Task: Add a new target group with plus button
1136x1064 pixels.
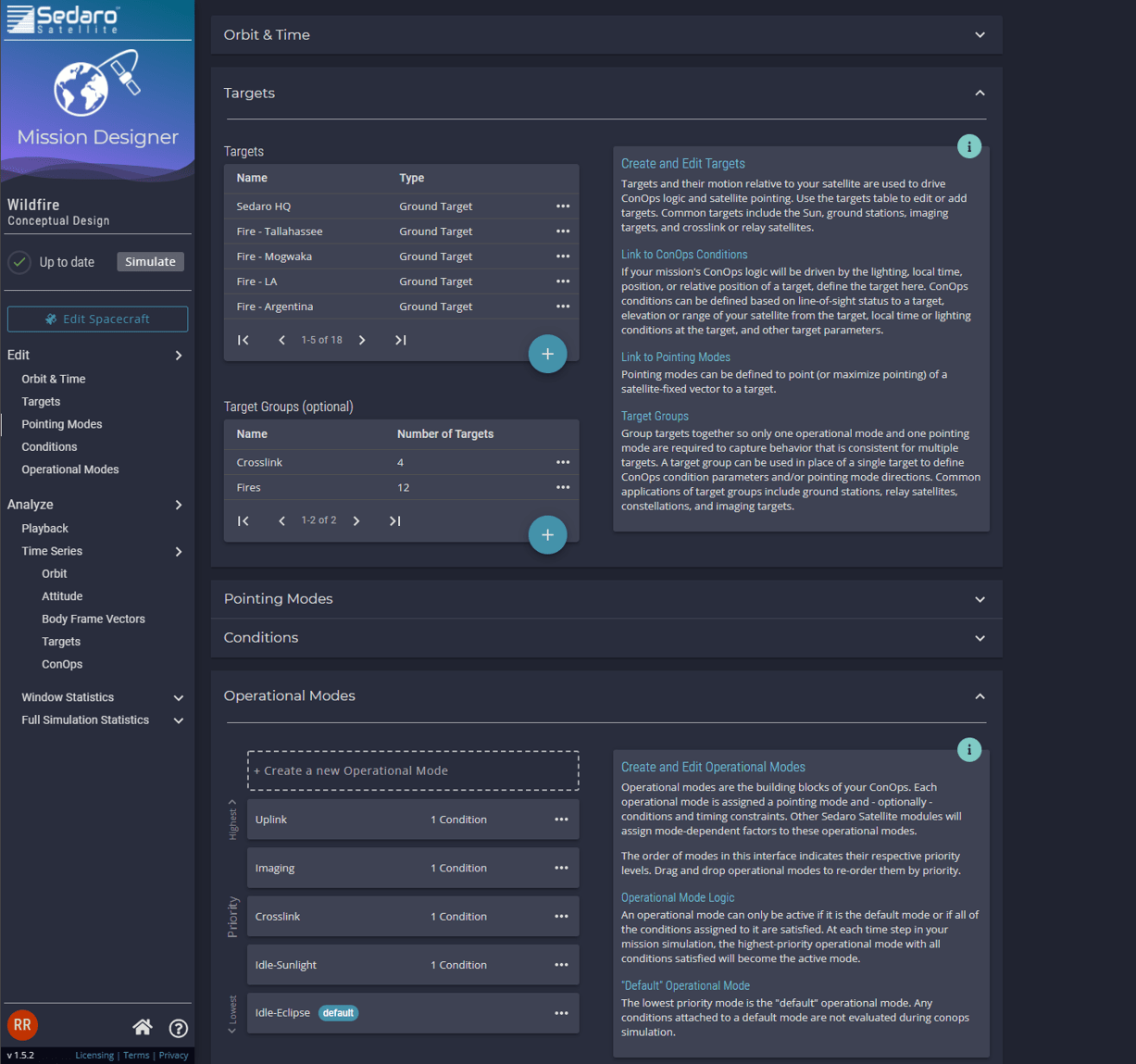Action: pyautogui.click(x=547, y=534)
